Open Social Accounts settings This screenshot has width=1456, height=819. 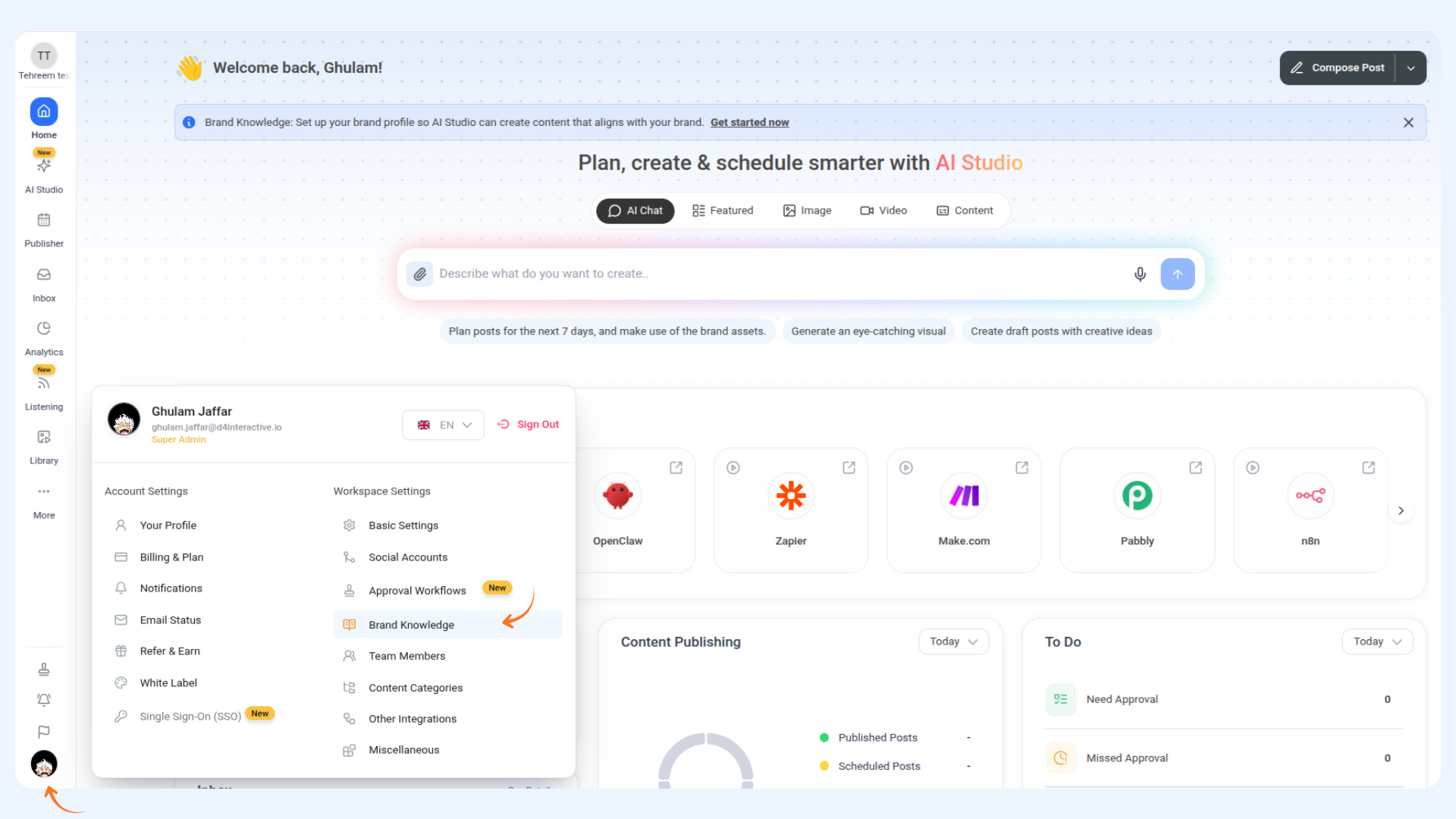395,557
